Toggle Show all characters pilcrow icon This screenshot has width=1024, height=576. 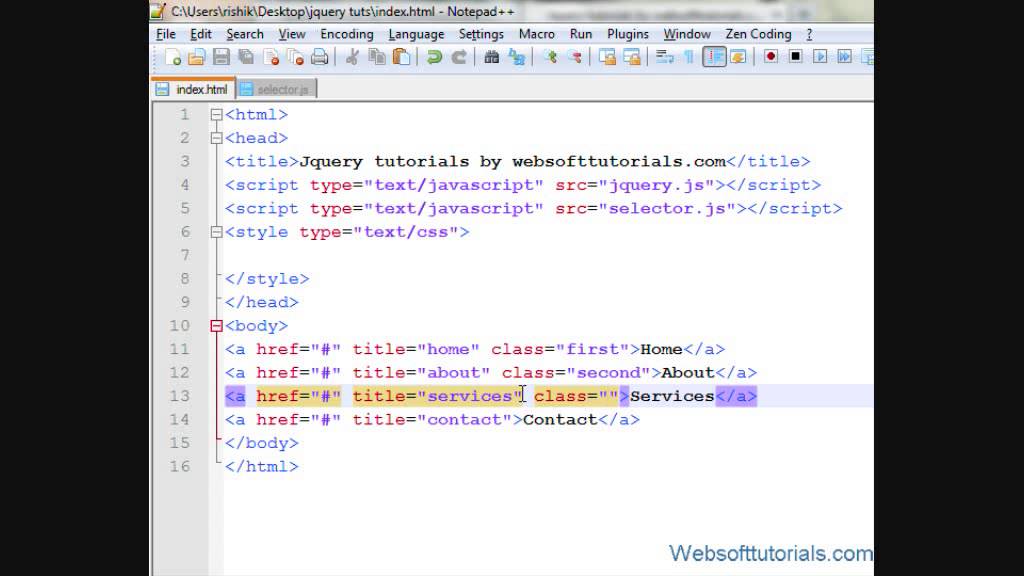(x=689, y=57)
